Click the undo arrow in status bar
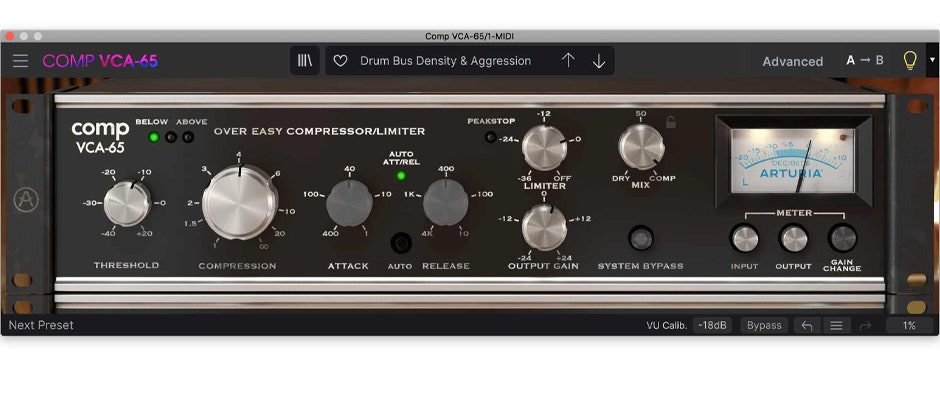Screen dimensions: 940x400 [x=806, y=325]
